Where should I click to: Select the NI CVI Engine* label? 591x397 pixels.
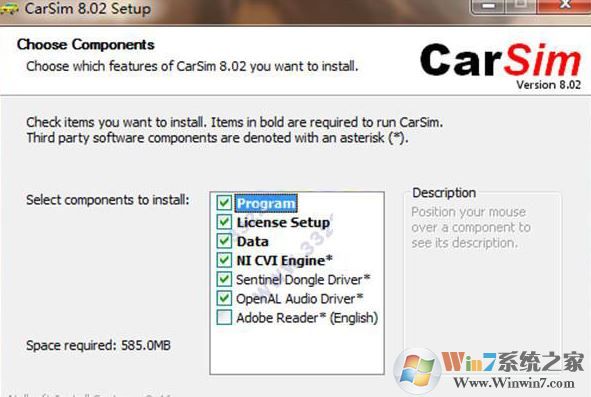[284, 261]
